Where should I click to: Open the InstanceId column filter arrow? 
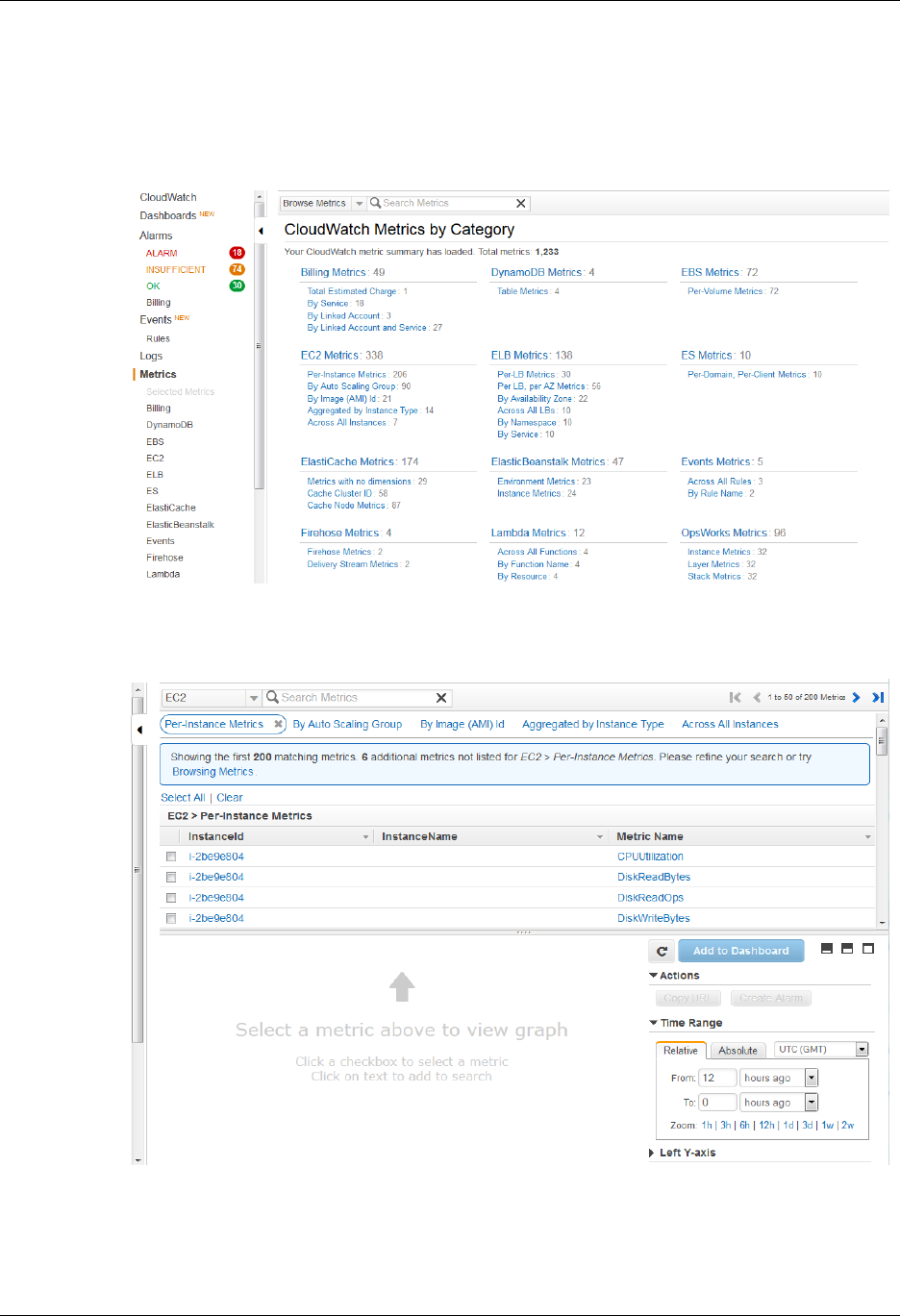click(x=365, y=837)
